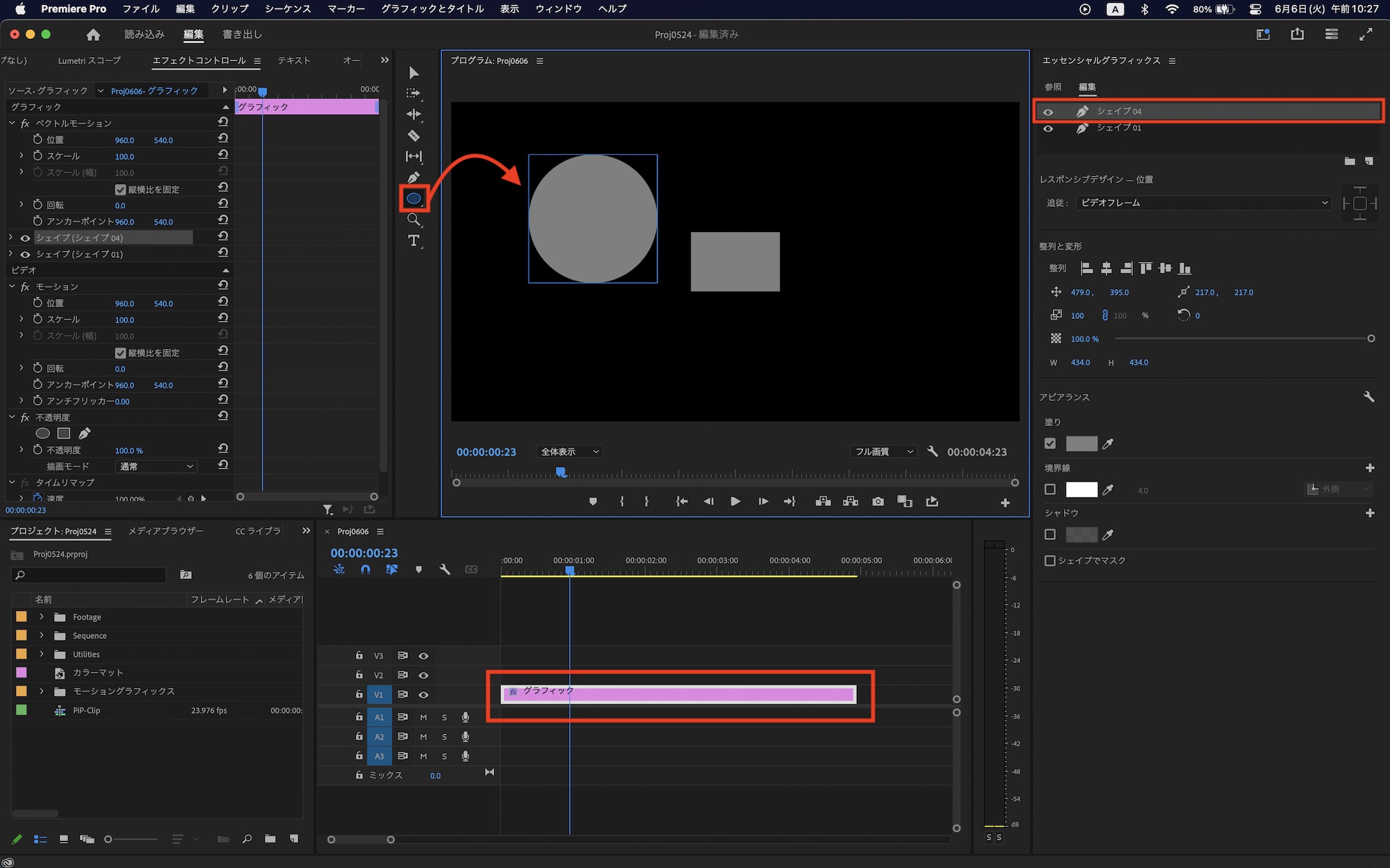Expand the Footage bin folder
The height and width of the screenshot is (868, 1390).
tap(42, 617)
